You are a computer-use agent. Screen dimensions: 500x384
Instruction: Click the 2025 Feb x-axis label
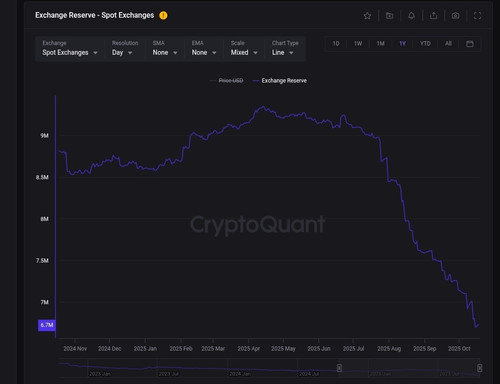(x=181, y=349)
